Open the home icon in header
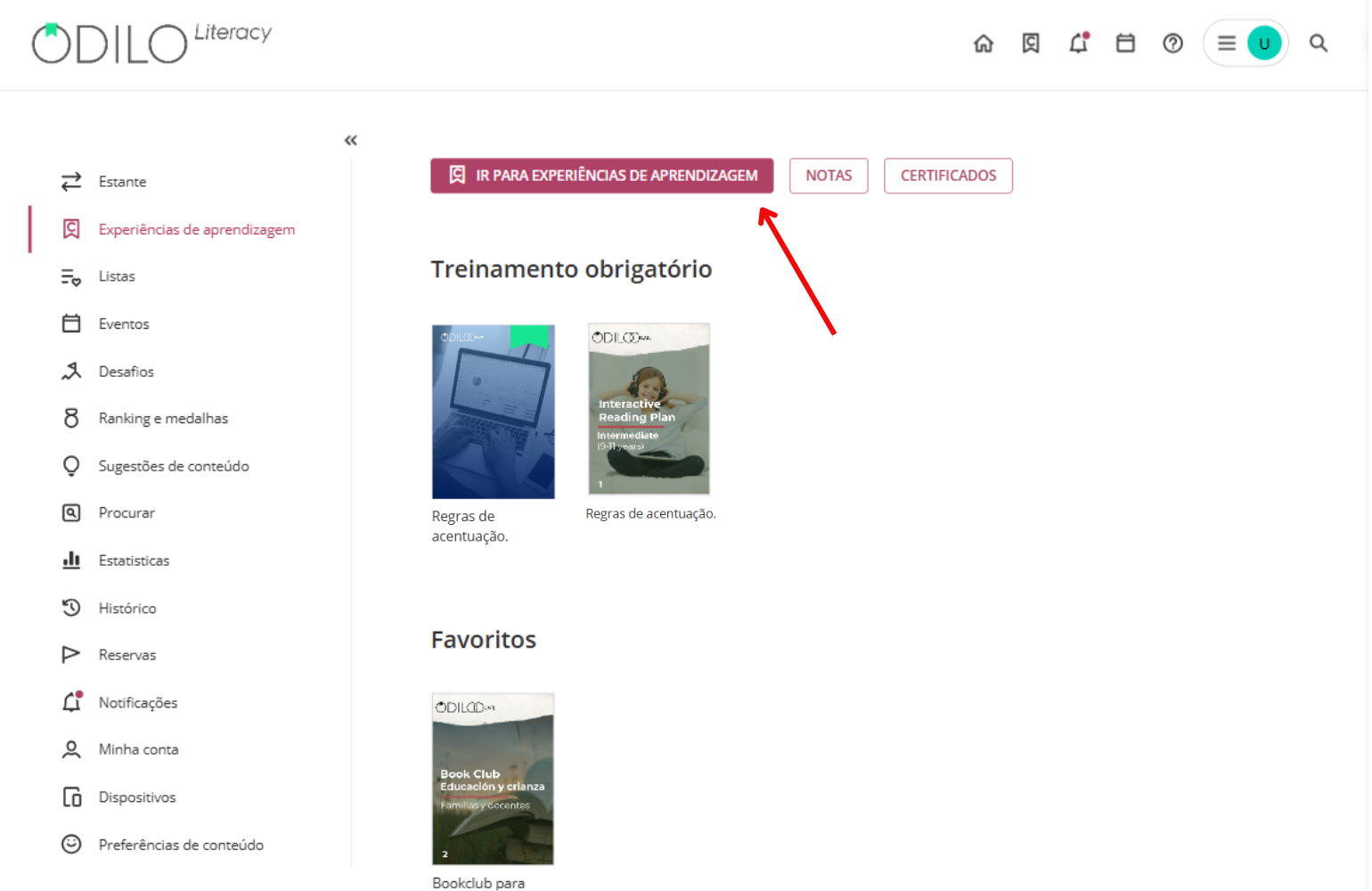The image size is (1372, 891). (x=984, y=43)
